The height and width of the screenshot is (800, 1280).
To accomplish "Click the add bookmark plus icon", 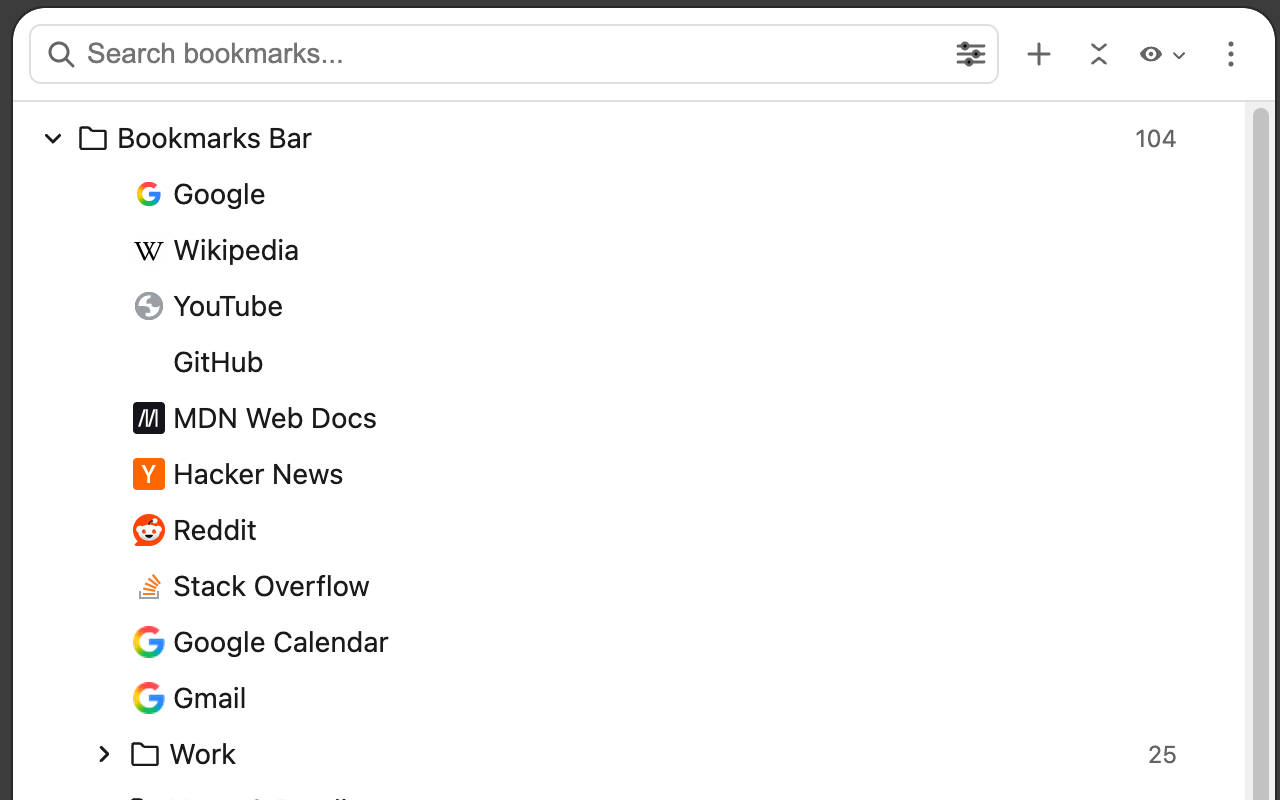I will click(1039, 54).
